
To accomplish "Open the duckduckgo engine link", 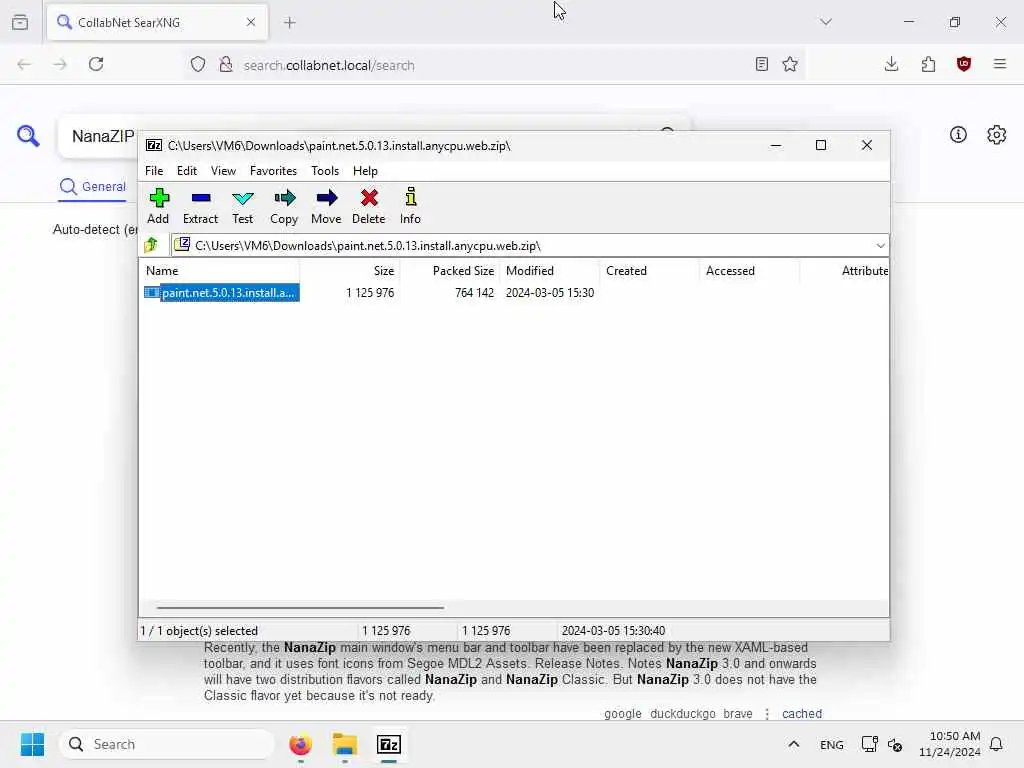I will click(x=682, y=714).
